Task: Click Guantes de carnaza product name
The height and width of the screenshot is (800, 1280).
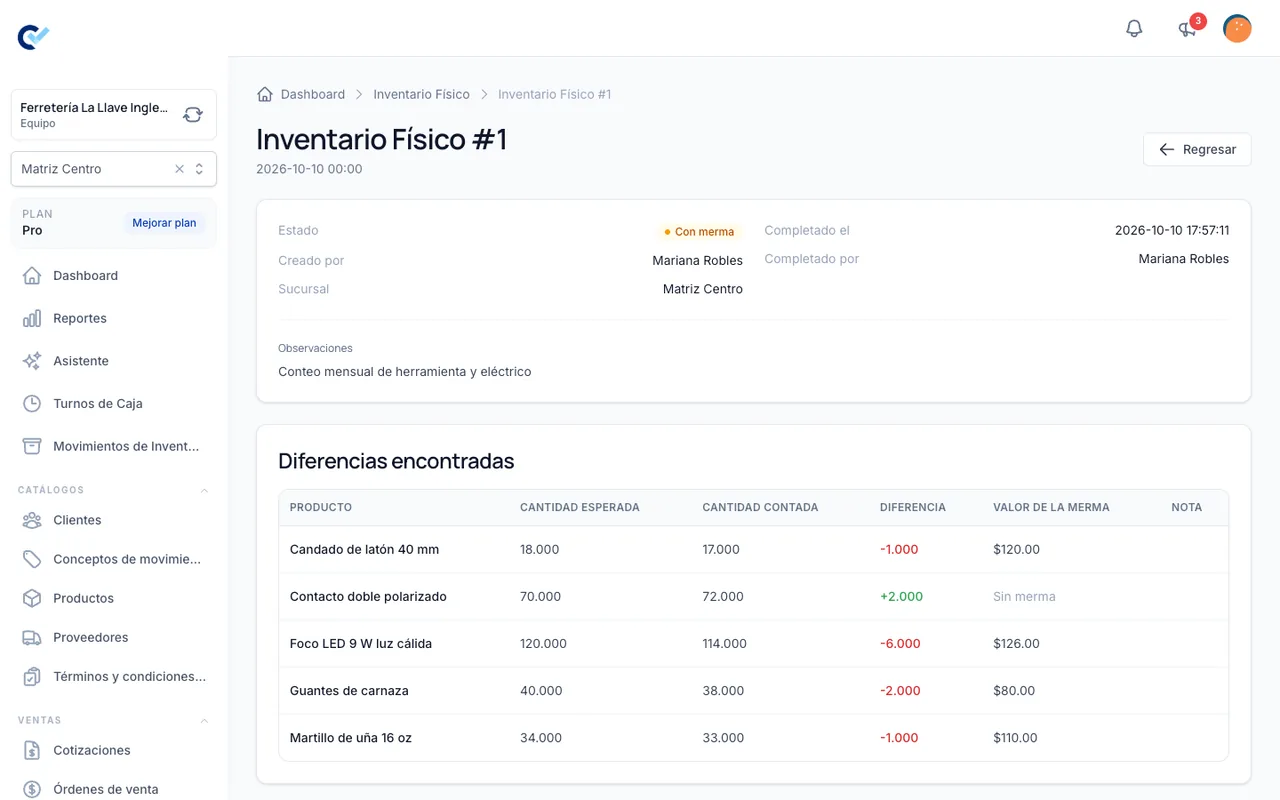Action: click(349, 690)
